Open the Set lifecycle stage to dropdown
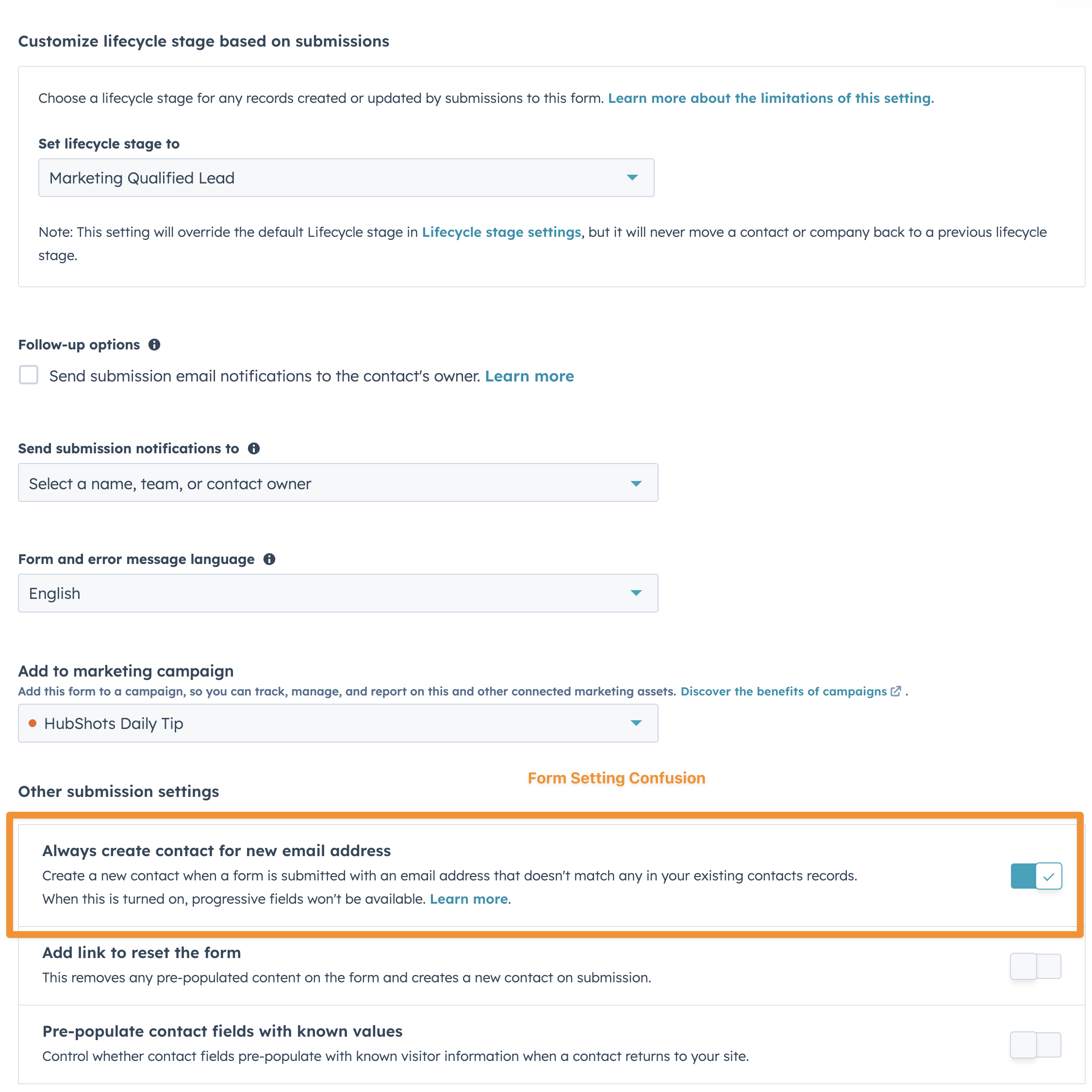The height and width of the screenshot is (1092, 1092). pos(347,178)
